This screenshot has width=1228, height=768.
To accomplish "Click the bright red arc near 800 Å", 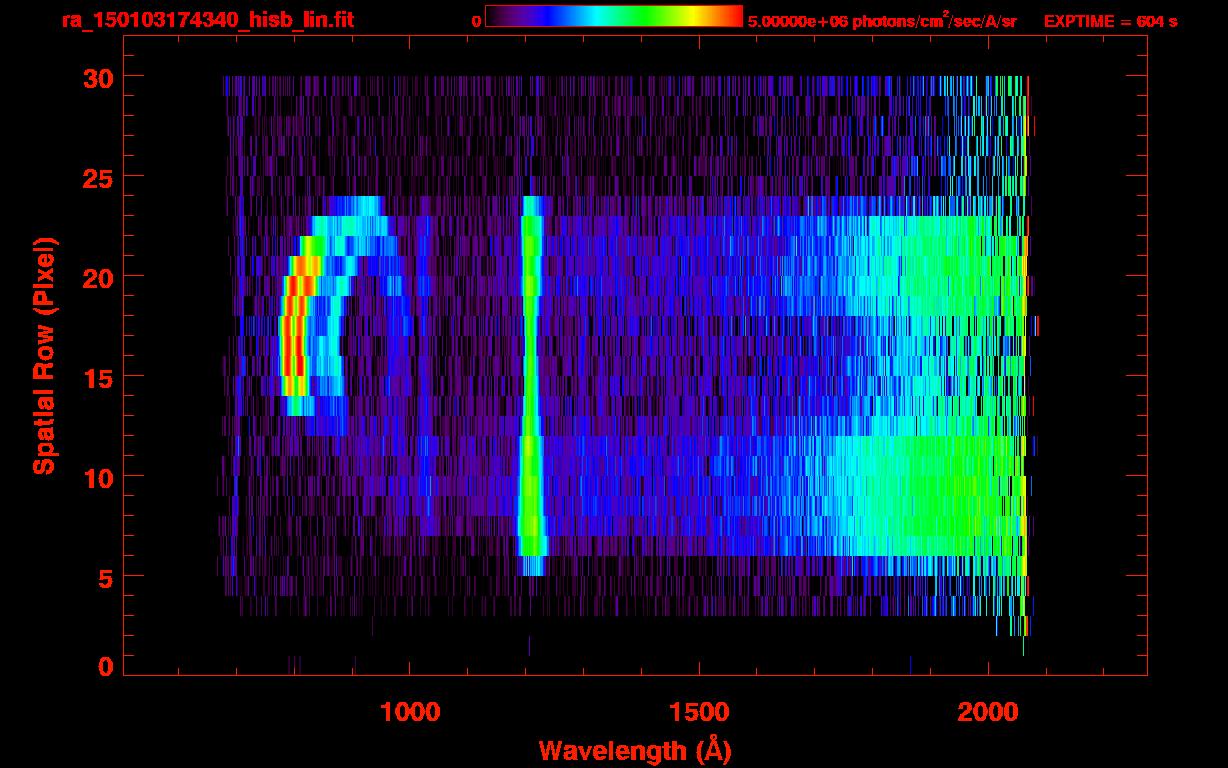I will 292,340.
